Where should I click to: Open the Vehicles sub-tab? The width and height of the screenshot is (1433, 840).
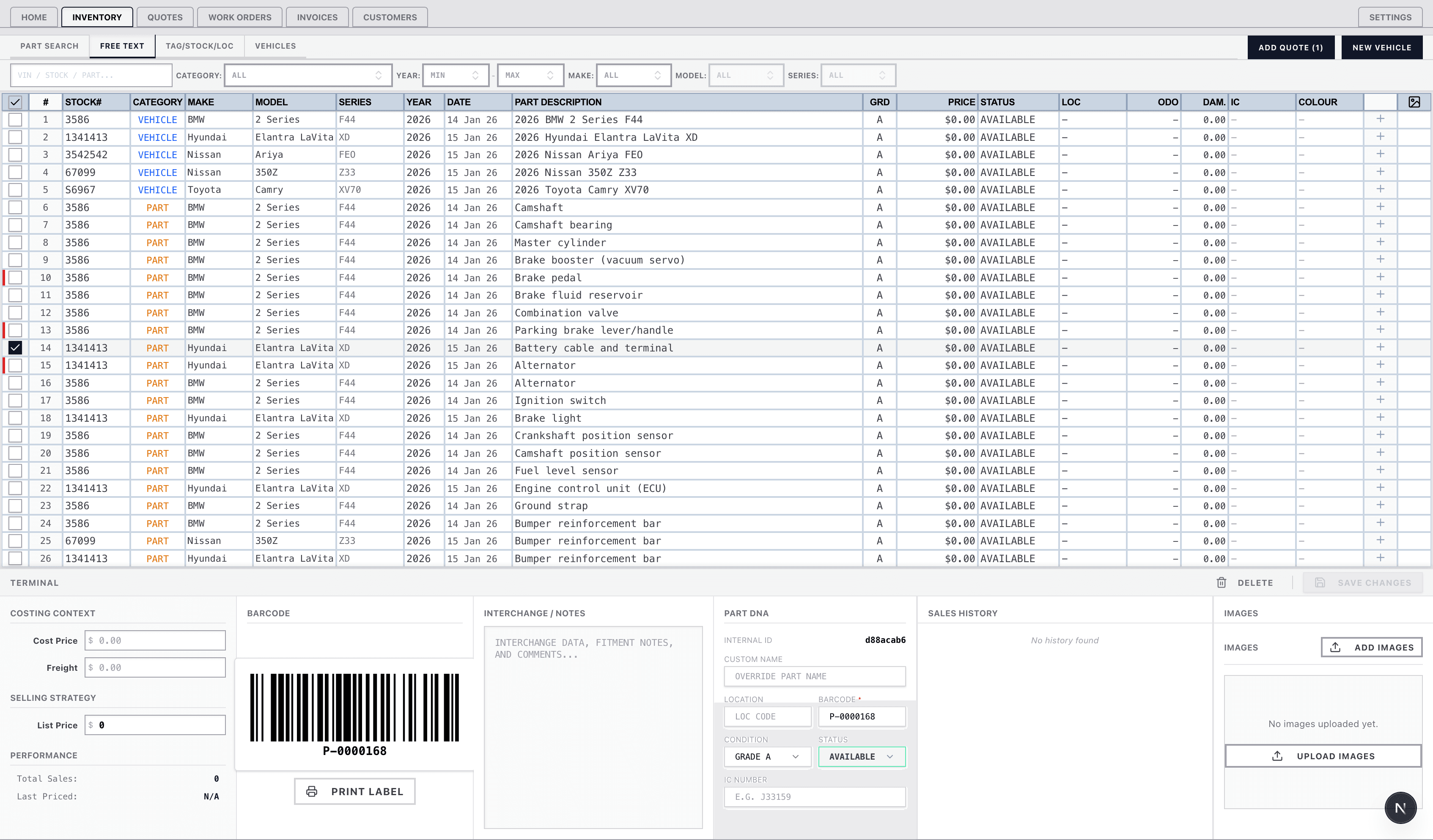coord(275,46)
